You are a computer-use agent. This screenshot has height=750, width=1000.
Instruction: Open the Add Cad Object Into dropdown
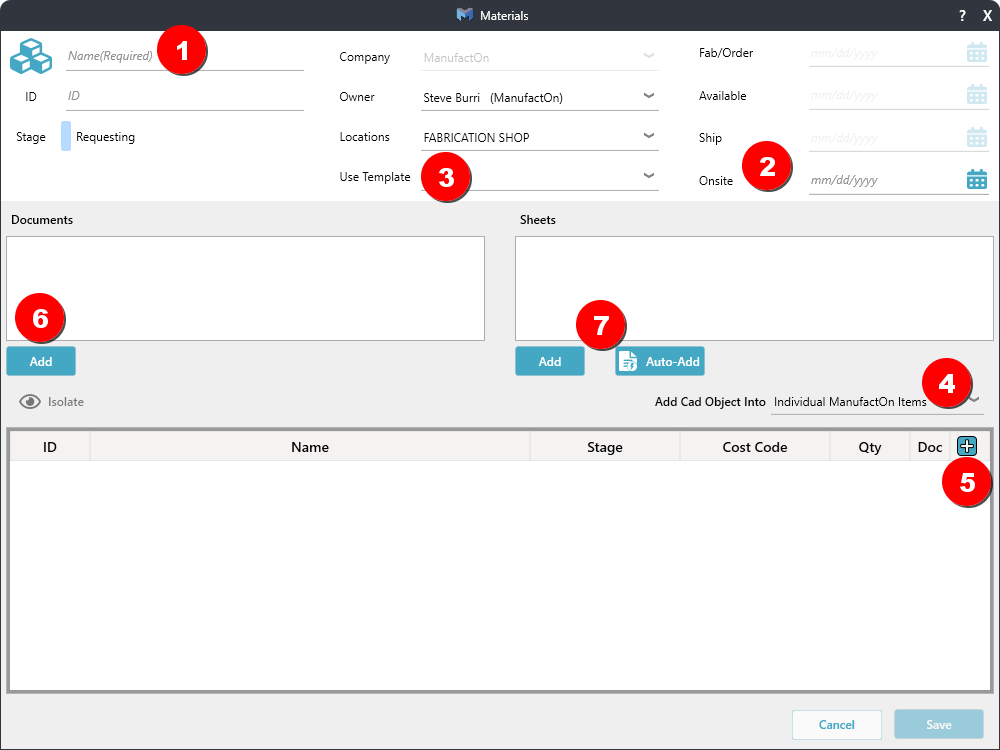(975, 401)
